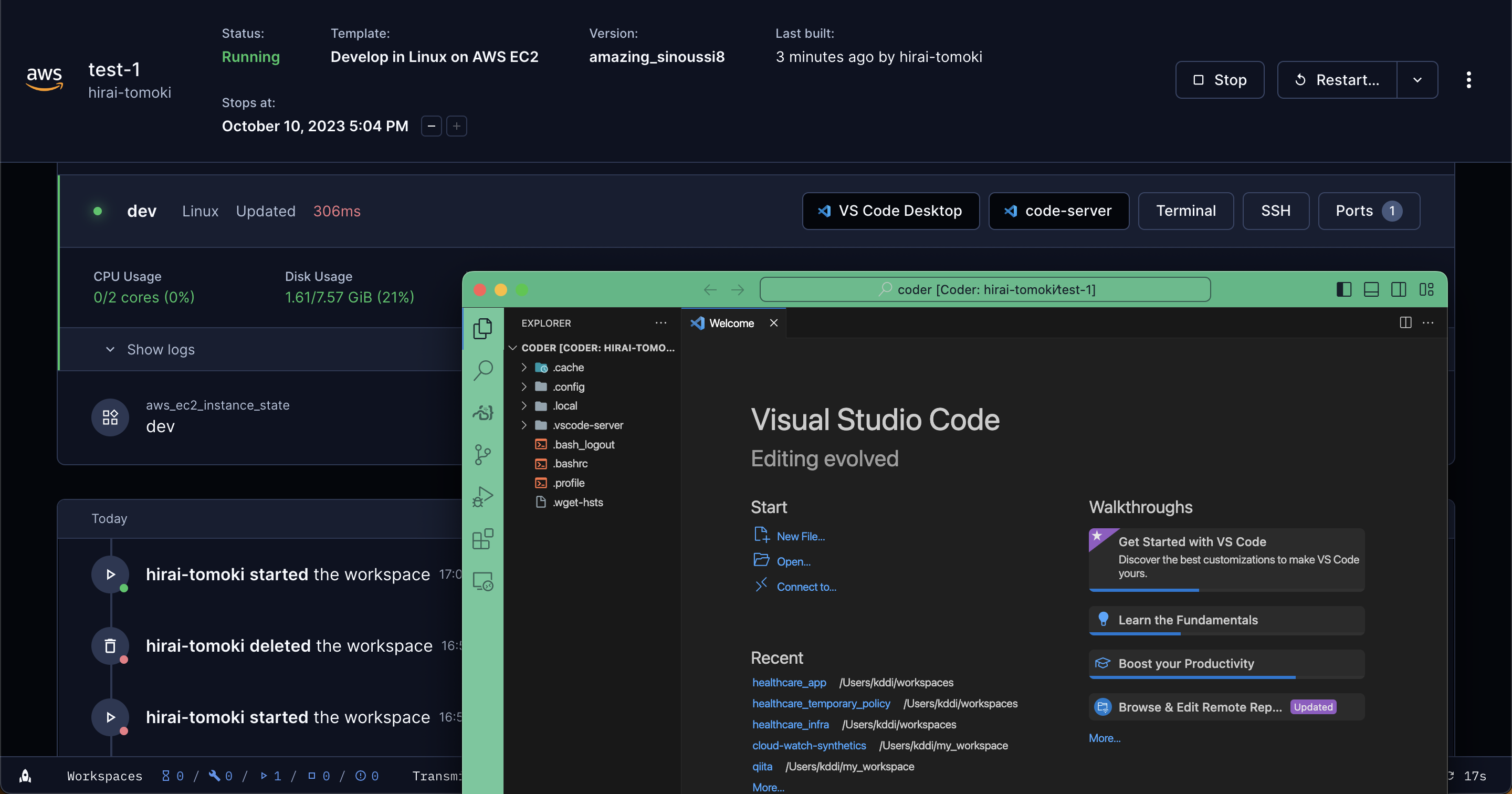Click the Coder rocket icon in the status bar

click(25, 776)
